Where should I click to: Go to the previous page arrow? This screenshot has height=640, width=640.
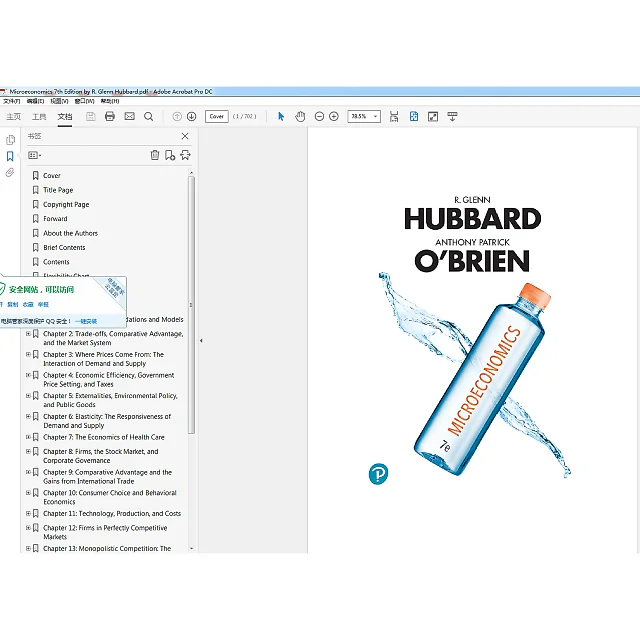tap(177, 117)
